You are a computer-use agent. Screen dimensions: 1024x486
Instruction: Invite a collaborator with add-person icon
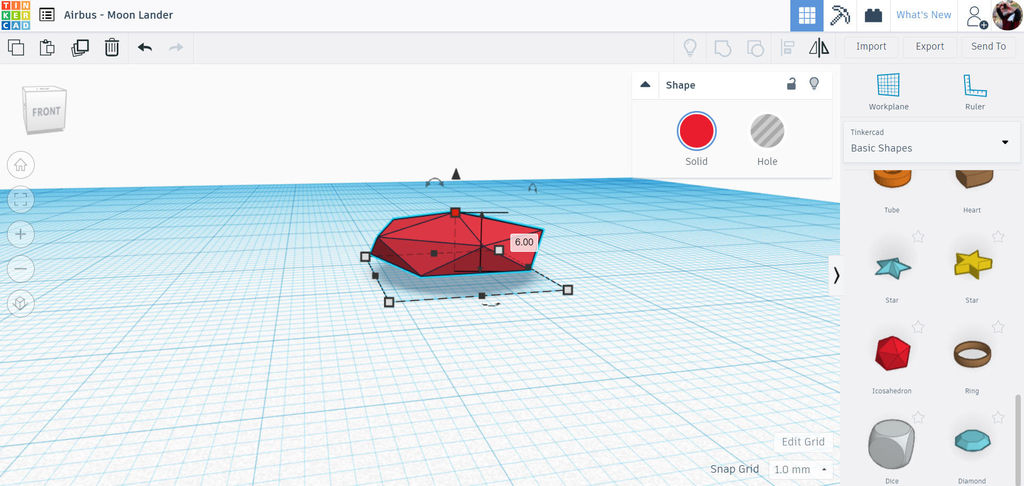[976, 16]
